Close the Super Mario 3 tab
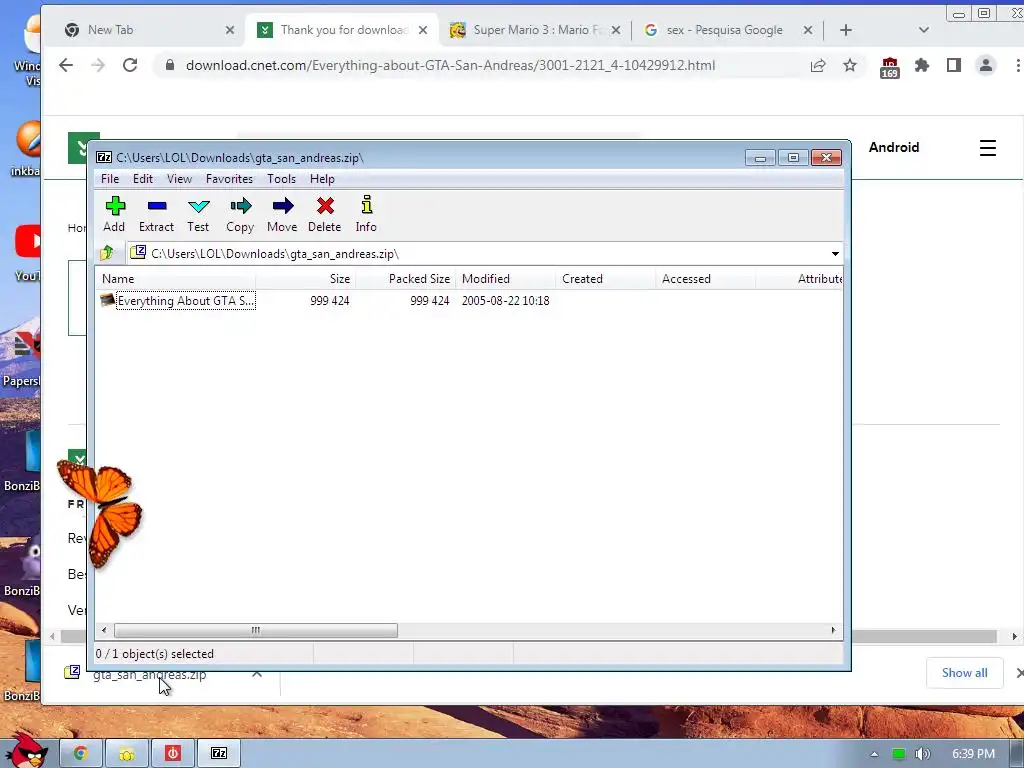Screen dimensions: 1024x768 click(x=615, y=30)
